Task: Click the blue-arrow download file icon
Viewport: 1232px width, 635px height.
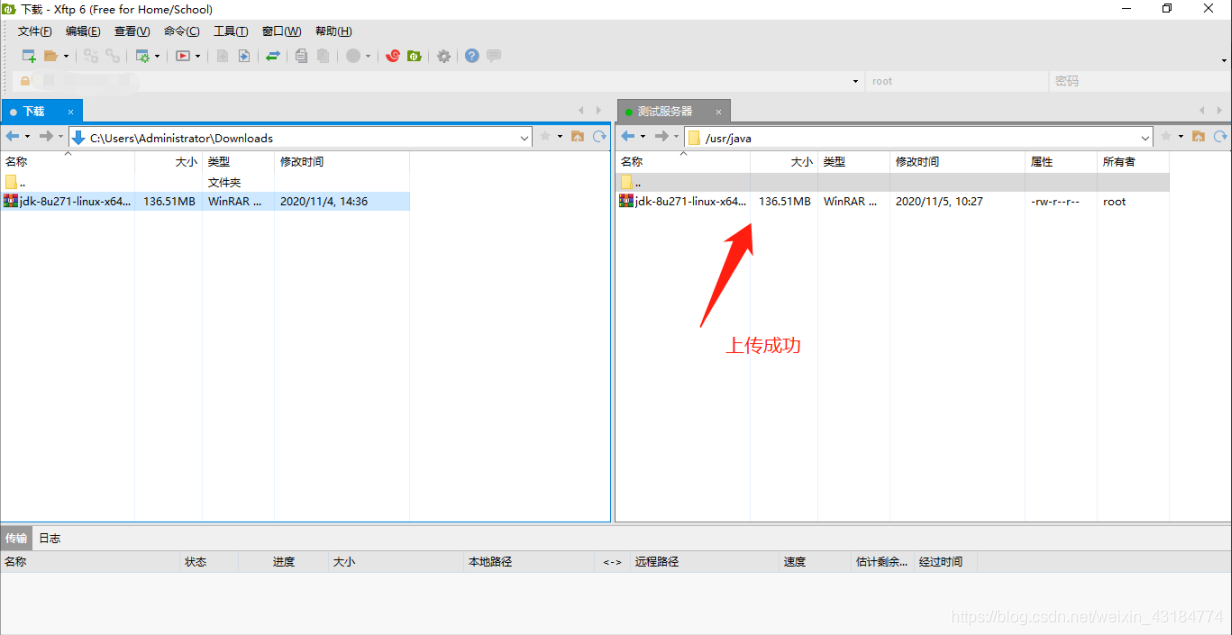Action: (x=243, y=56)
